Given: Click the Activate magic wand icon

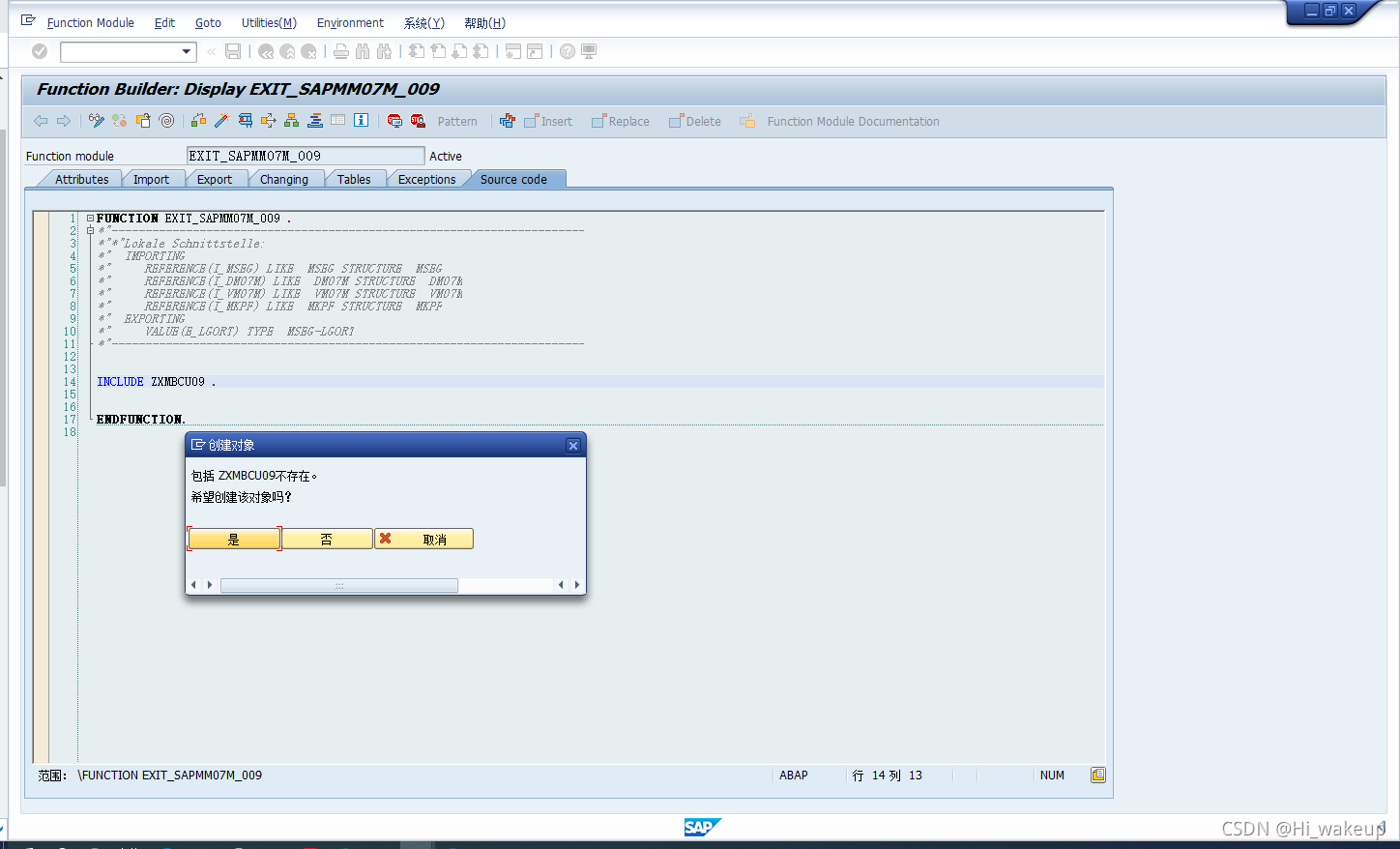Looking at the screenshot, I should pos(221,121).
